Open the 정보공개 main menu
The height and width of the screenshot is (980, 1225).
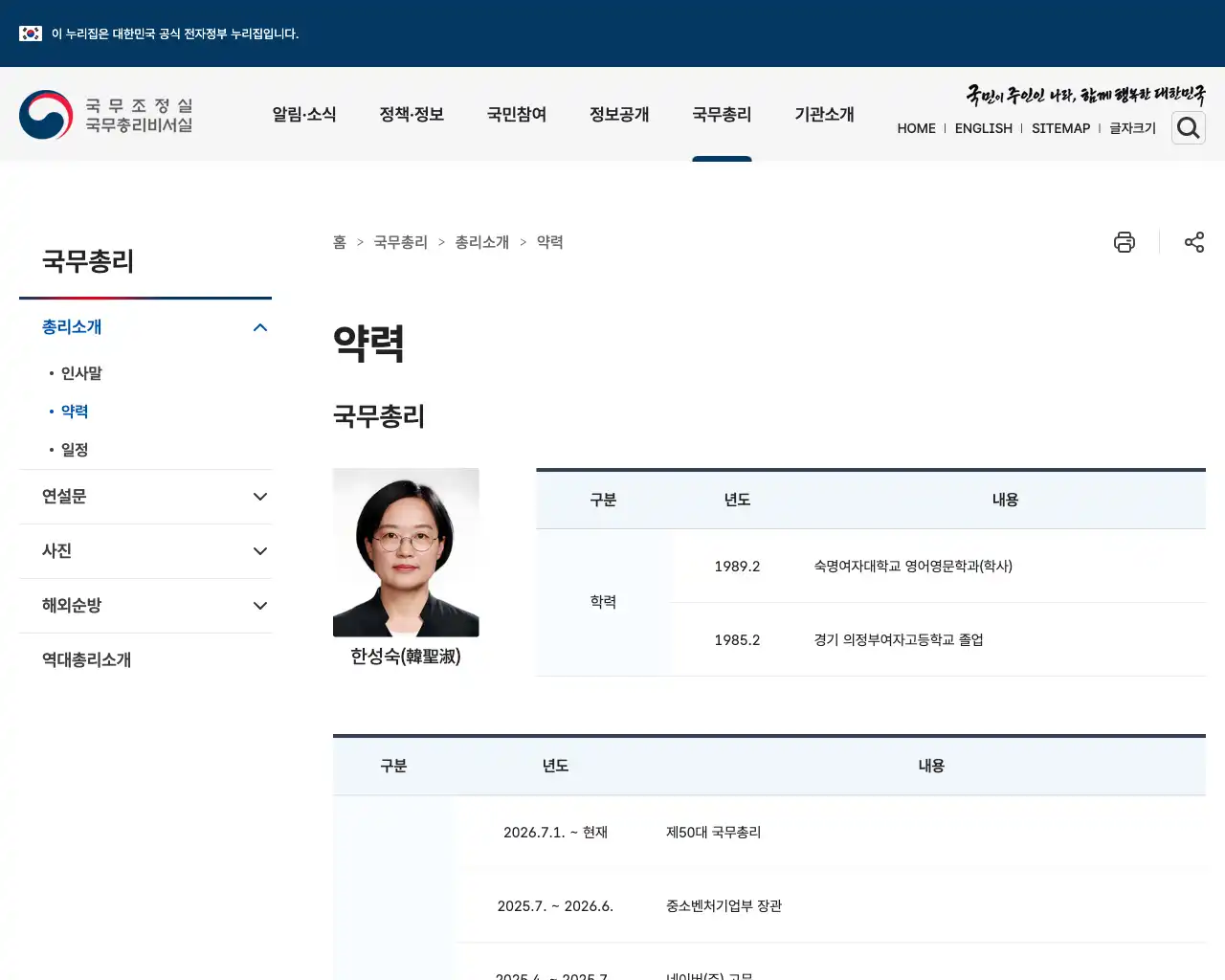tap(619, 115)
